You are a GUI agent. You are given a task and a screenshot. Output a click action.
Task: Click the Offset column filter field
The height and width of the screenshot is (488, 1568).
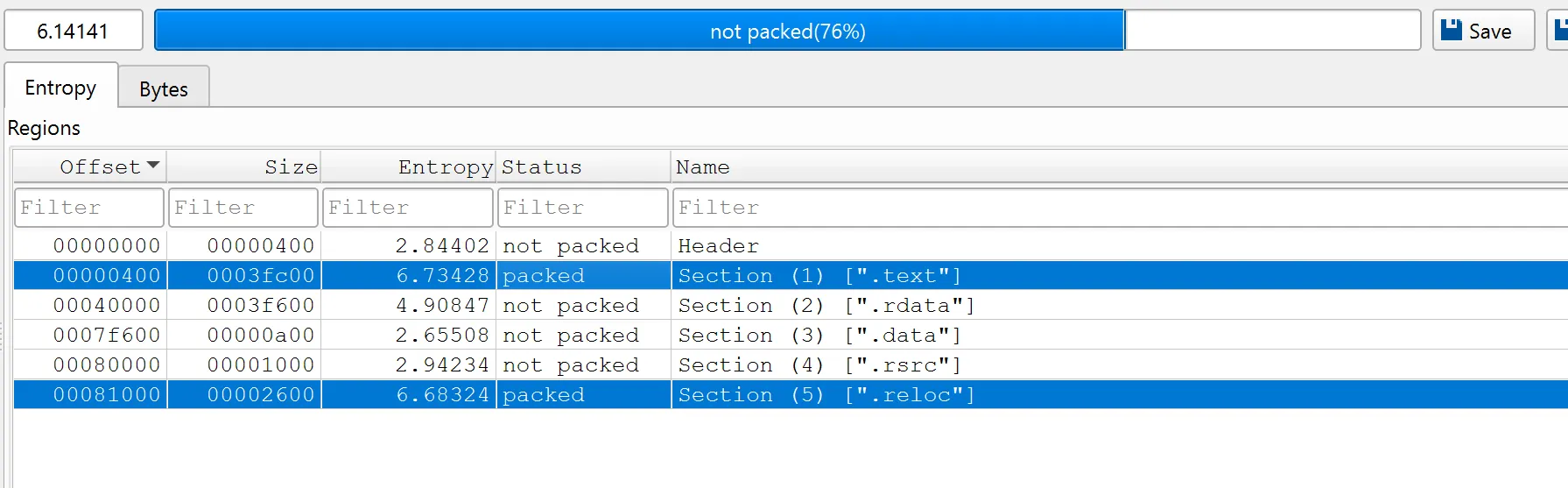[x=89, y=208]
